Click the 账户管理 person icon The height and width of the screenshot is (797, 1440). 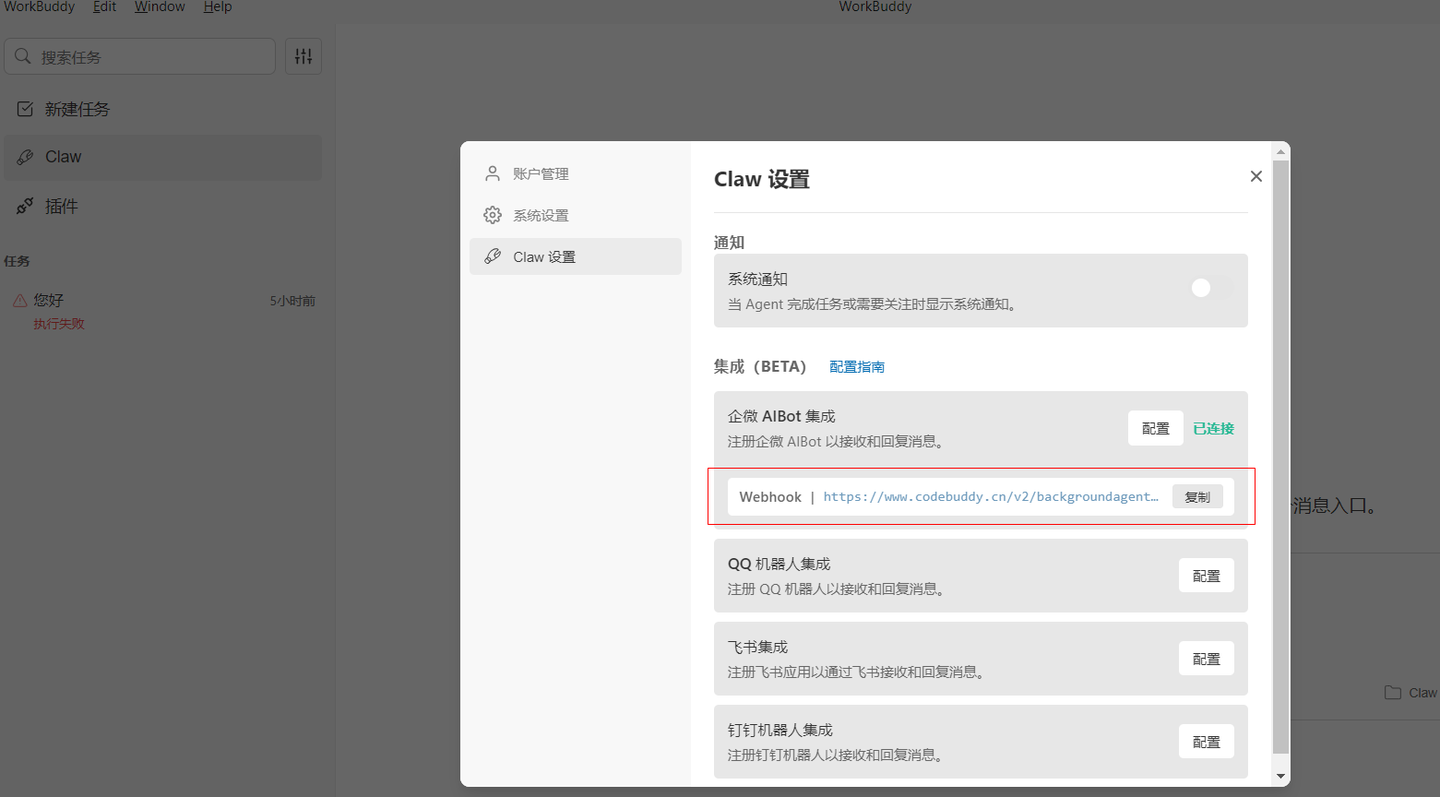(x=492, y=174)
